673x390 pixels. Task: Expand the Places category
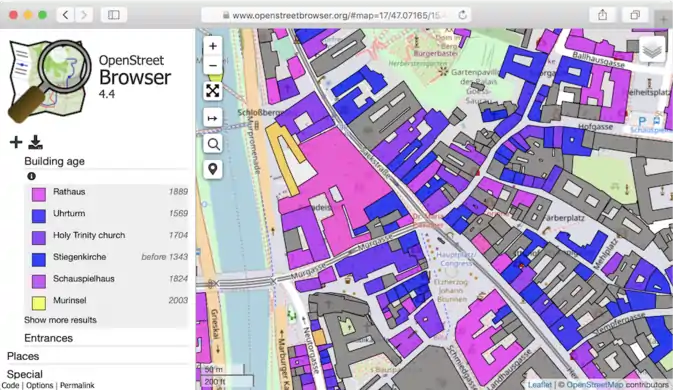(23, 356)
